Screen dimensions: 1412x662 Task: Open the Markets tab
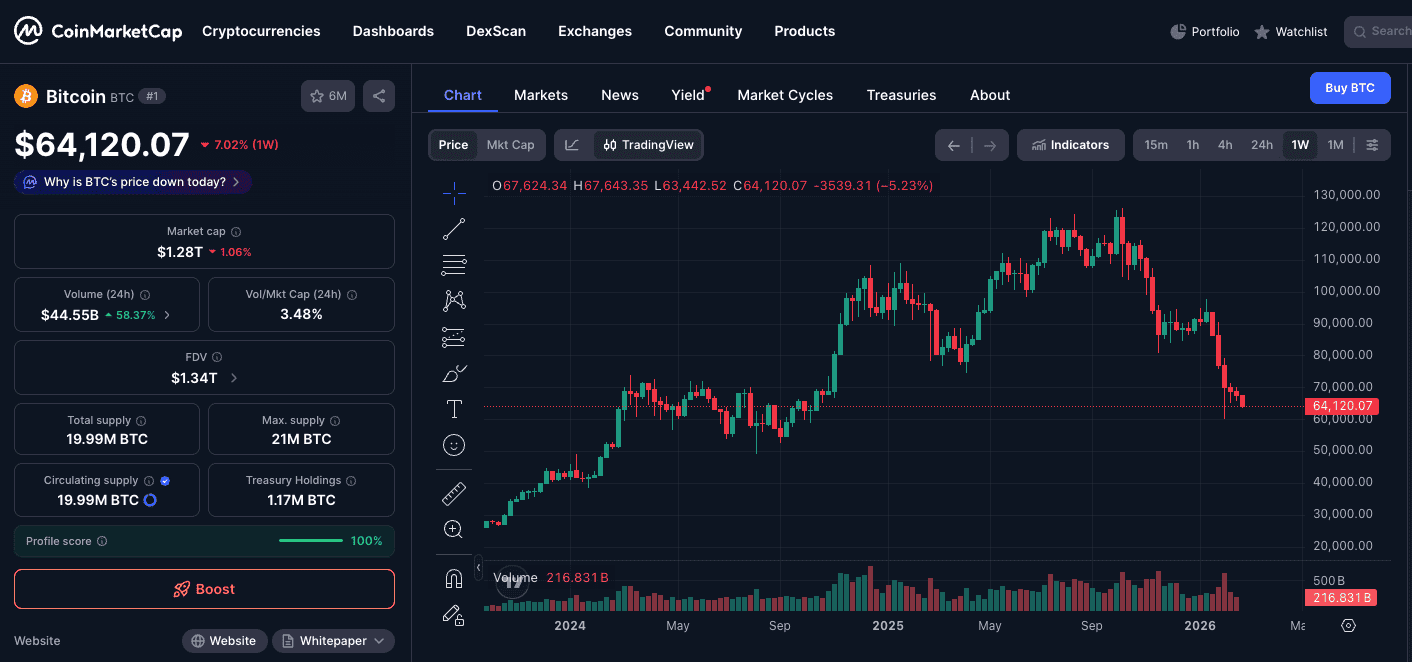[x=541, y=95]
